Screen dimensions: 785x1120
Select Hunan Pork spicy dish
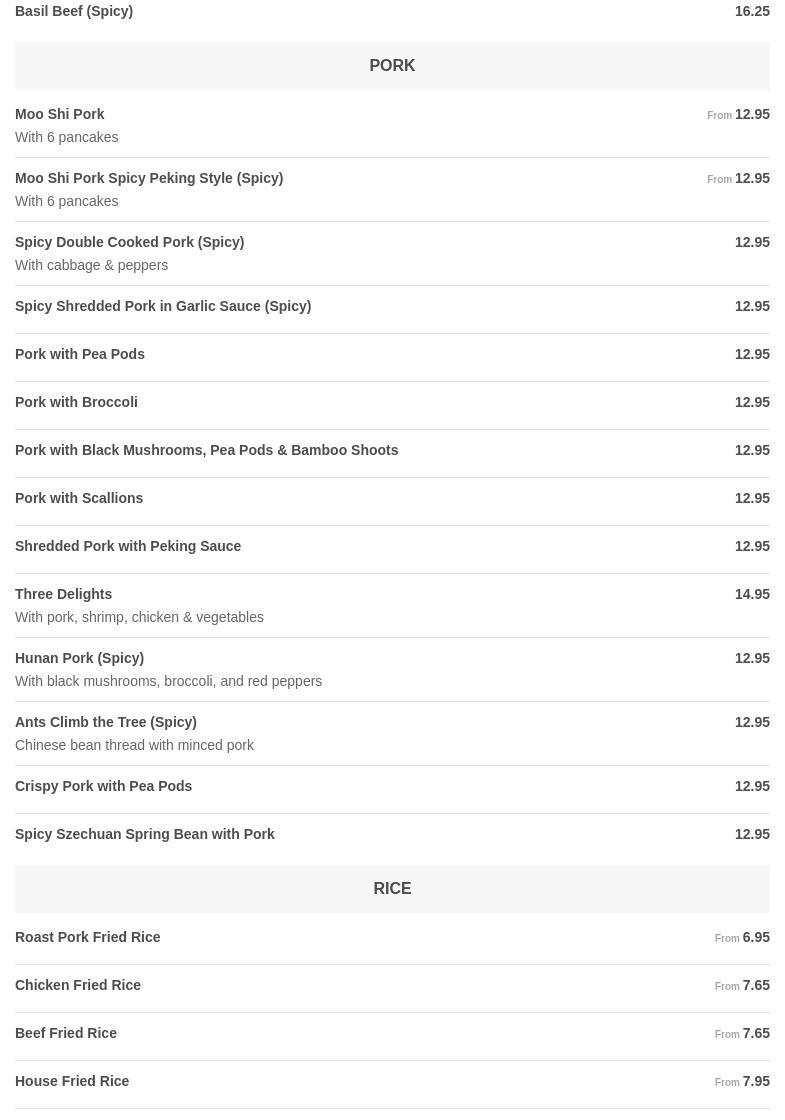click(x=79, y=659)
